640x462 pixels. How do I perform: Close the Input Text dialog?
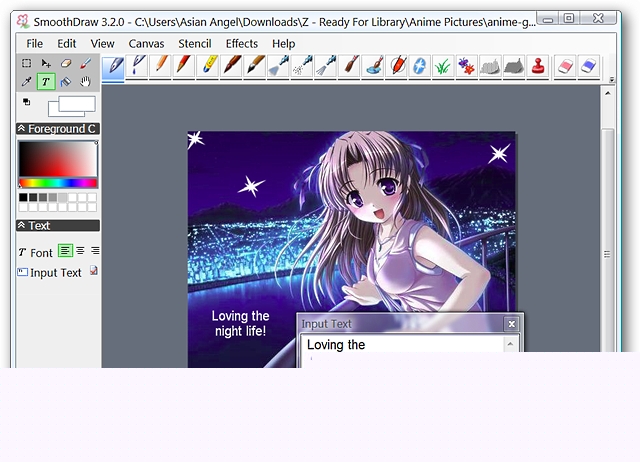511,324
